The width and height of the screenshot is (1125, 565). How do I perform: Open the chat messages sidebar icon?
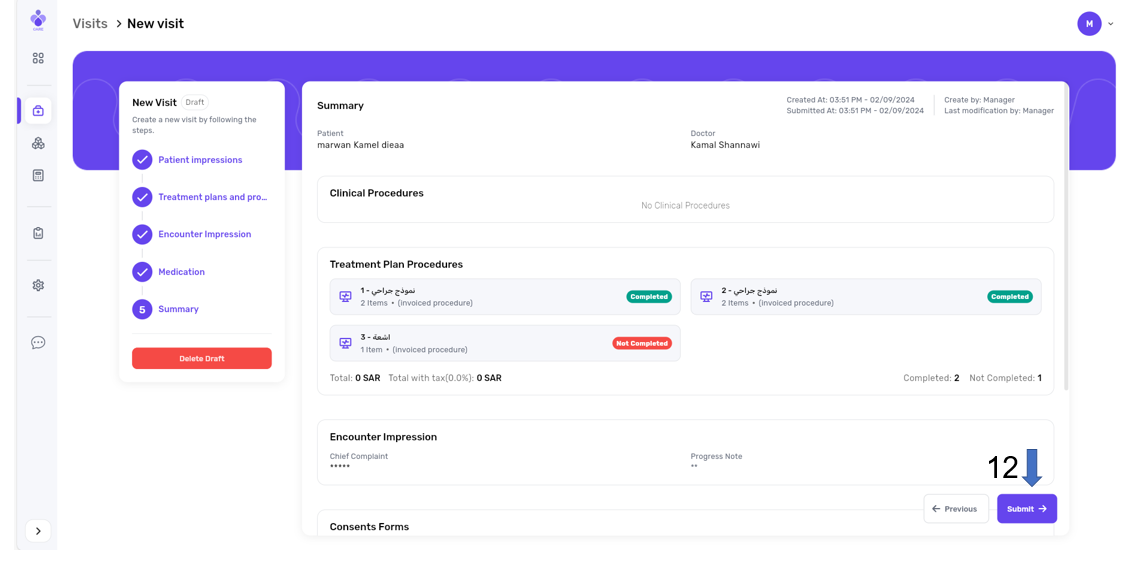[x=38, y=343]
